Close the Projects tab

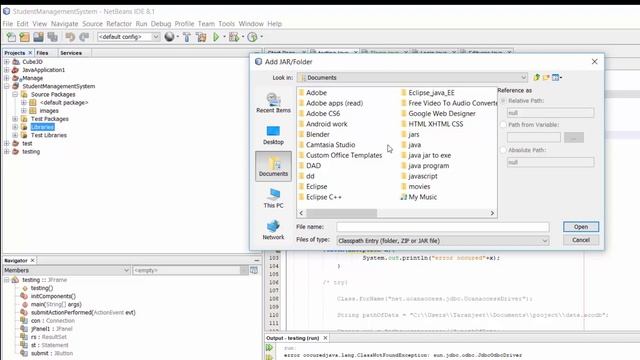tap(30, 53)
